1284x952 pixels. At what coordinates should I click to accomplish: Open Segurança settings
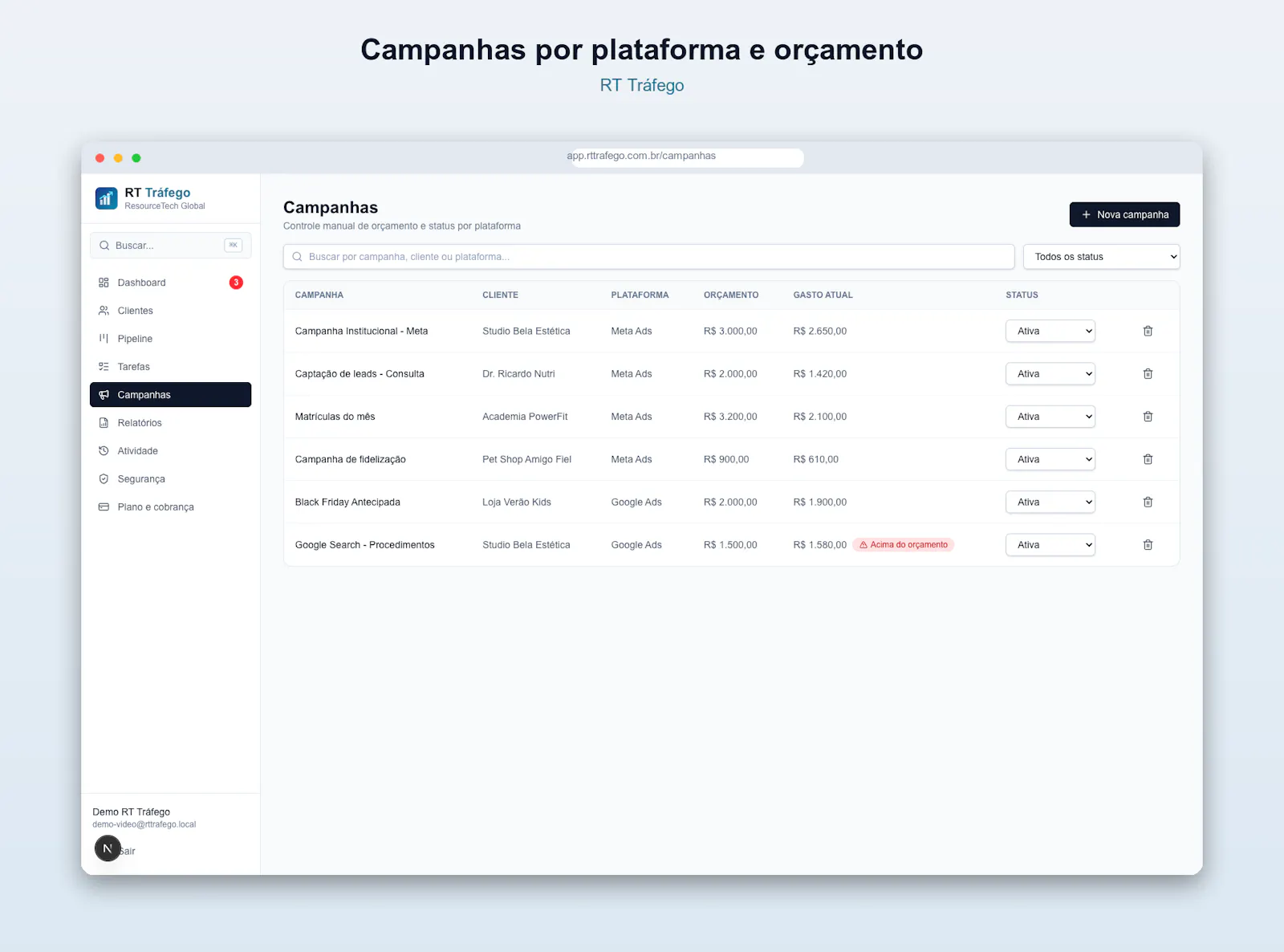coord(170,479)
